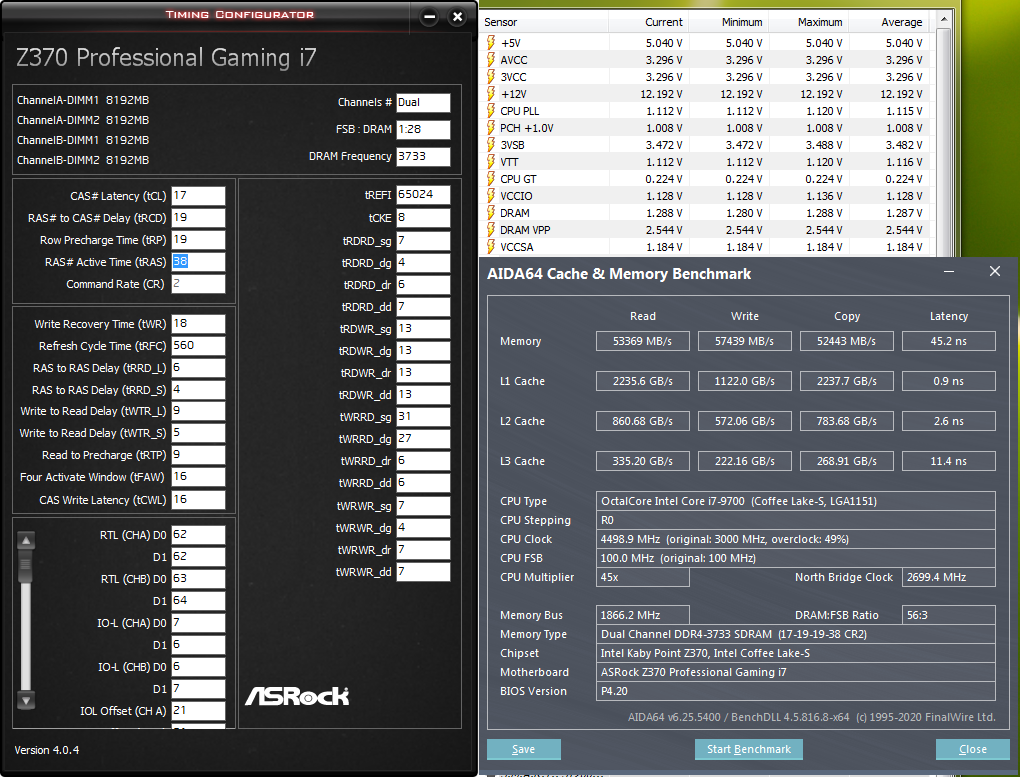Click the Average column header
The width and height of the screenshot is (1020, 777).
point(889,22)
